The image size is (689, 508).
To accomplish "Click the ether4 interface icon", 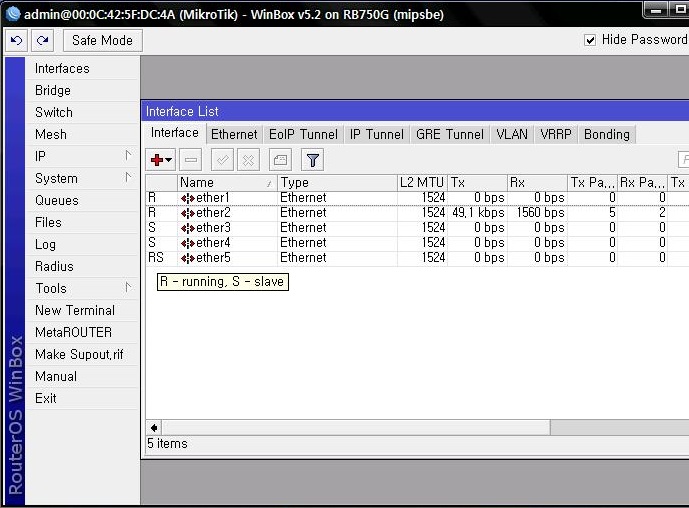I will (x=188, y=243).
